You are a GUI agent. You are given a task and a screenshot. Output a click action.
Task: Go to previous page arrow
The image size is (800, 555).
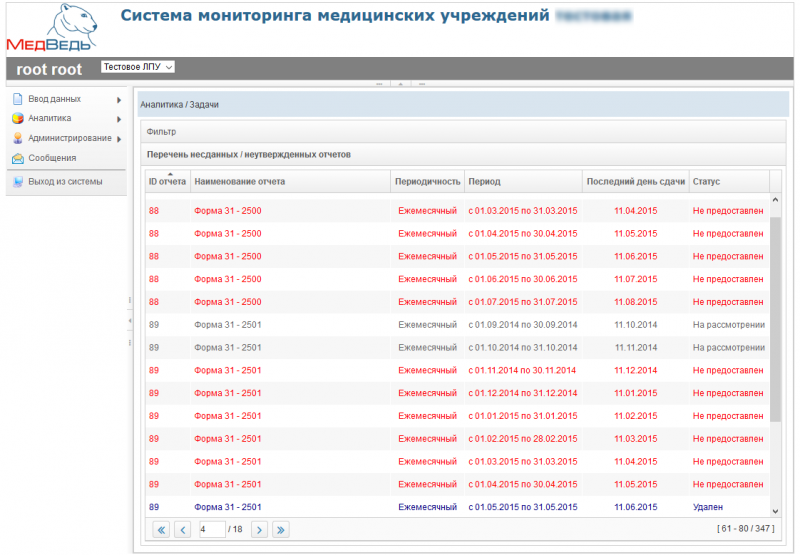[x=182, y=529]
